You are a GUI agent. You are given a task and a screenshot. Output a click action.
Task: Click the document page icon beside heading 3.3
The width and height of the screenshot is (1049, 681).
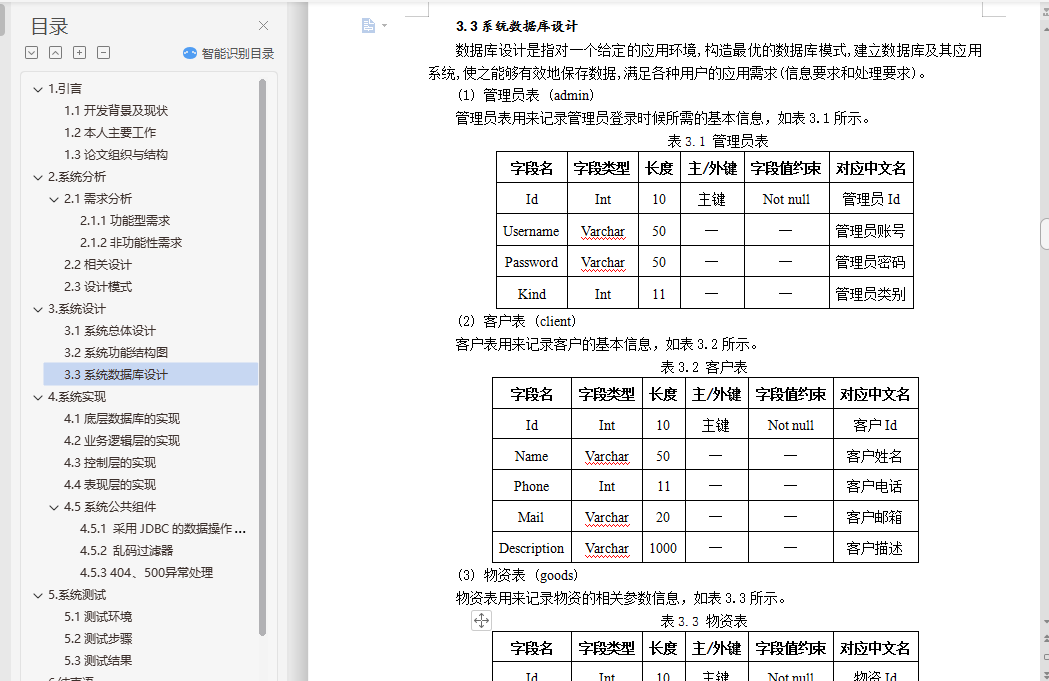pos(368,25)
